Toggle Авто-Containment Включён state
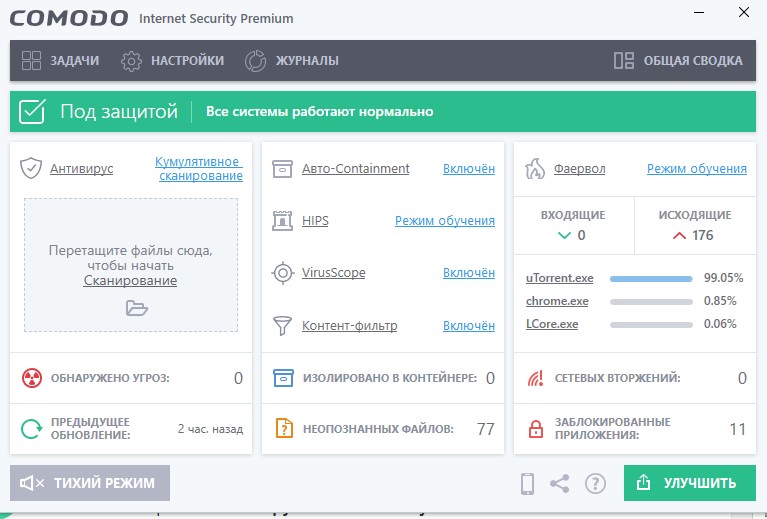 pyautogui.click(x=469, y=169)
